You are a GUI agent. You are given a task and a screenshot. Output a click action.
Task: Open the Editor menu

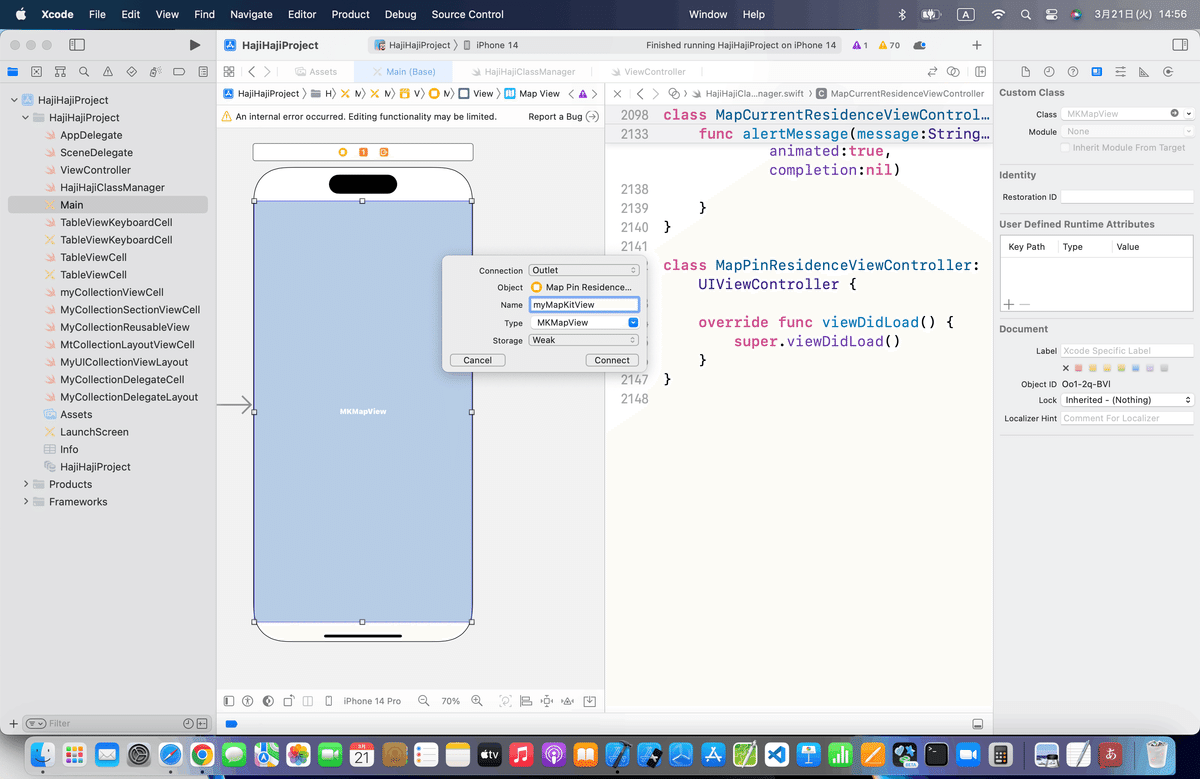click(302, 14)
